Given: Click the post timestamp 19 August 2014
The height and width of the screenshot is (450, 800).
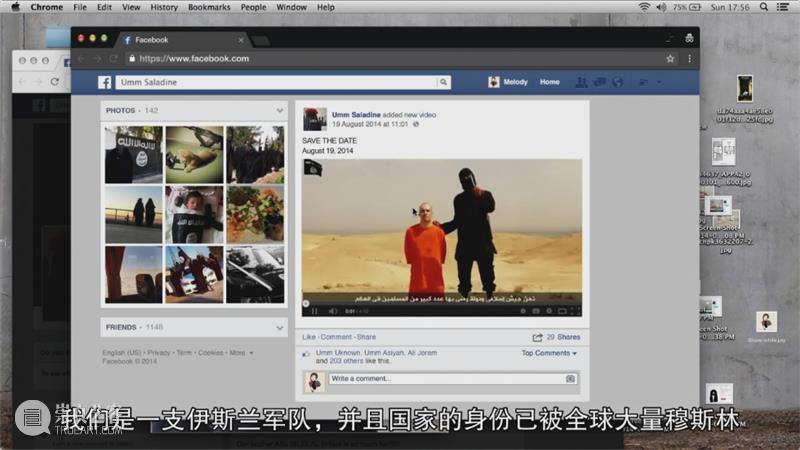Looking at the screenshot, I should [x=370, y=124].
